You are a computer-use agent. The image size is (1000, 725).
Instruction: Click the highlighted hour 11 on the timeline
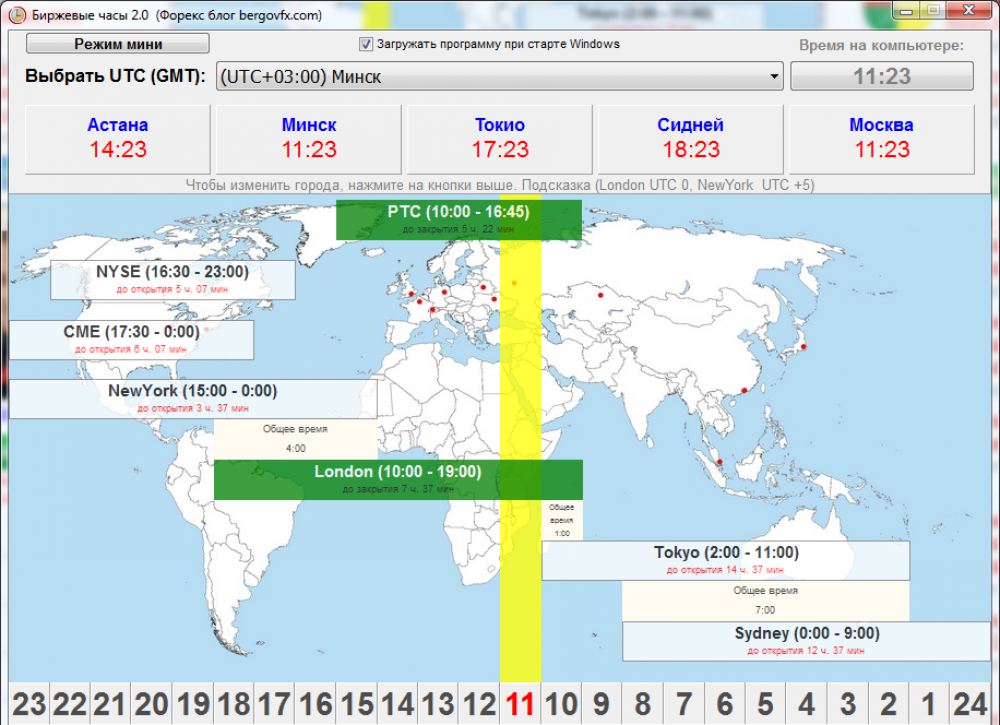pos(520,704)
